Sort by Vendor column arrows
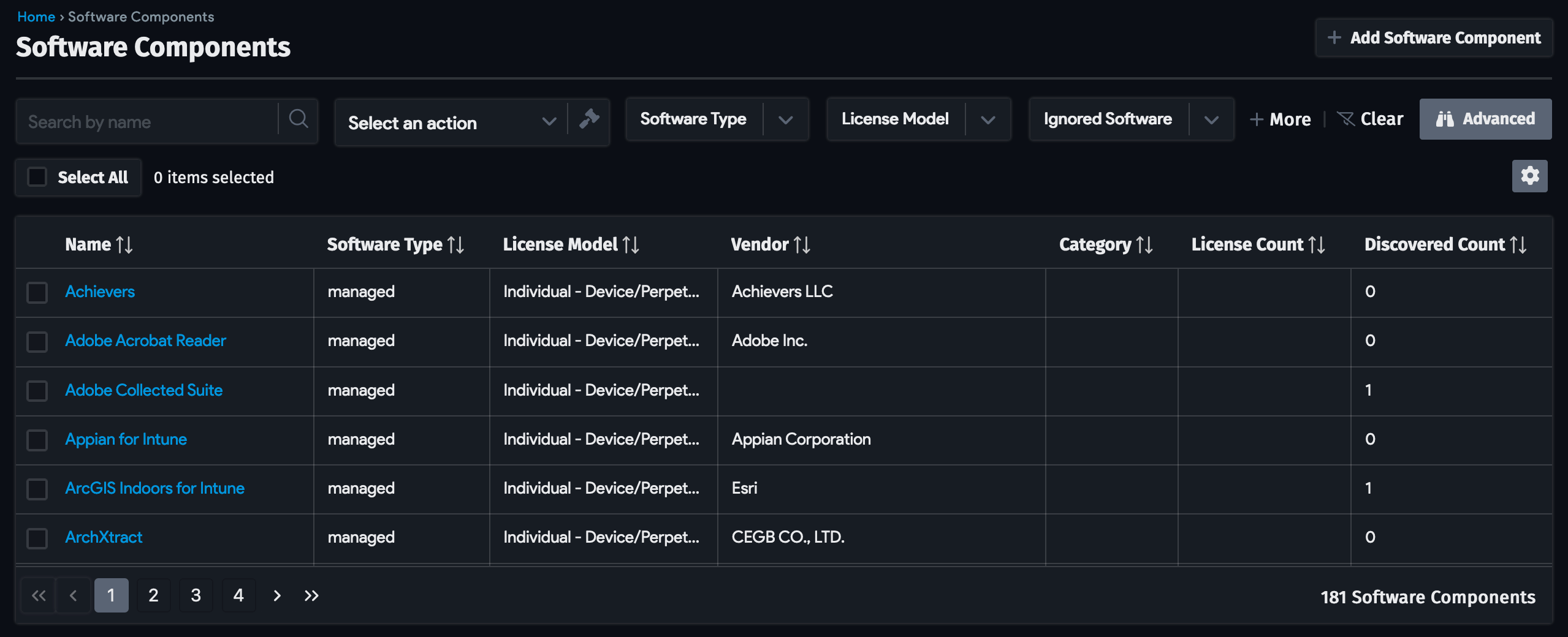This screenshot has height=637, width=1568. point(802,245)
